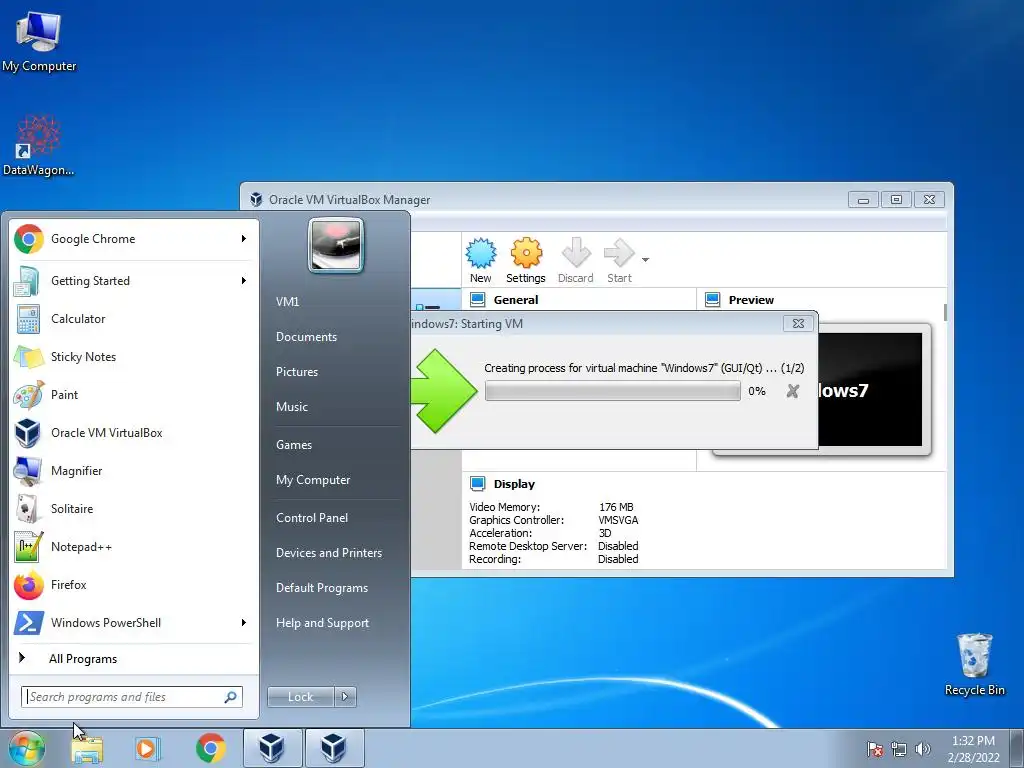This screenshot has height=768, width=1024.
Task: Click the taskbar clock and date
Action: pos(973,749)
